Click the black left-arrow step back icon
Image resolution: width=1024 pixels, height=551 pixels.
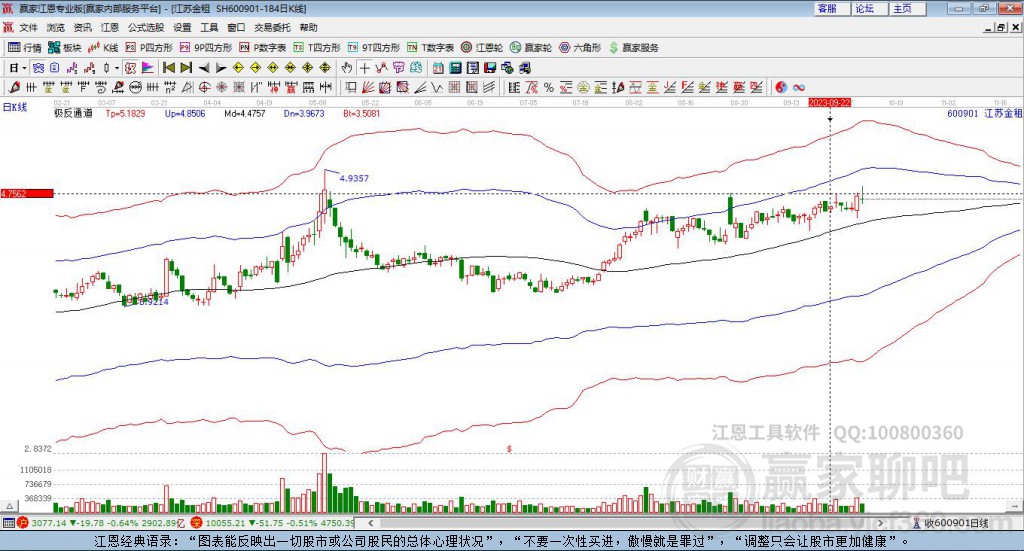pyautogui.click(x=204, y=68)
